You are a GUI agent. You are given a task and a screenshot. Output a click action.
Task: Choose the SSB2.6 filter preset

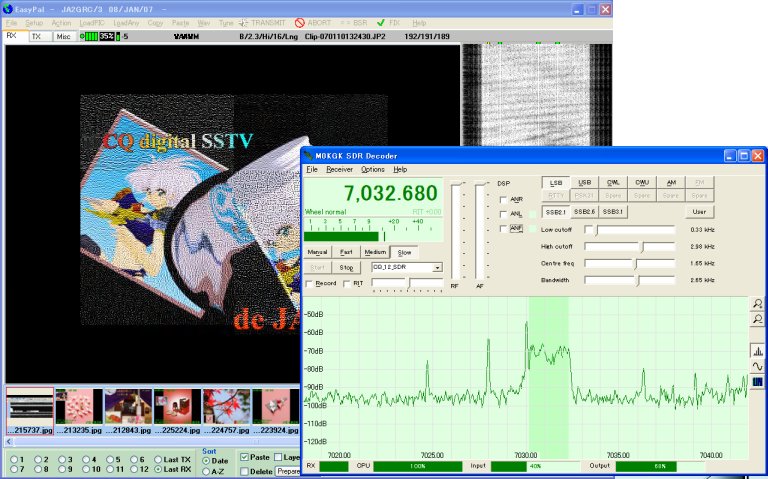tap(584, 212)
